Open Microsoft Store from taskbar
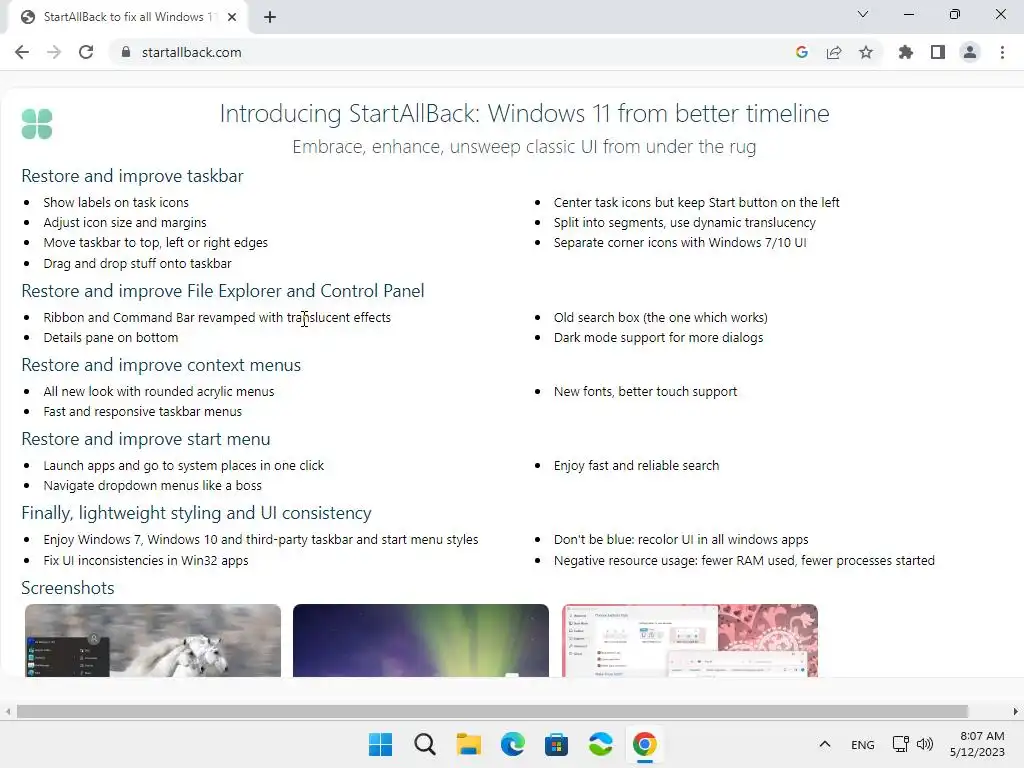The height and width of the screenshot is (768, 1024). tap(556, 744)
